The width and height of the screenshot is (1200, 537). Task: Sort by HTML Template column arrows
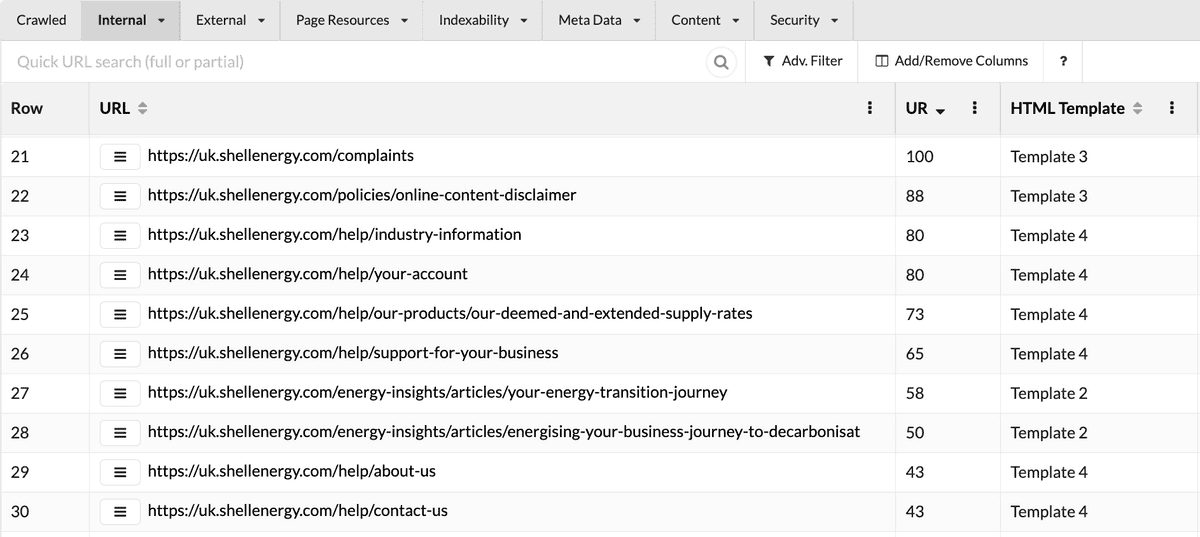1138,108
